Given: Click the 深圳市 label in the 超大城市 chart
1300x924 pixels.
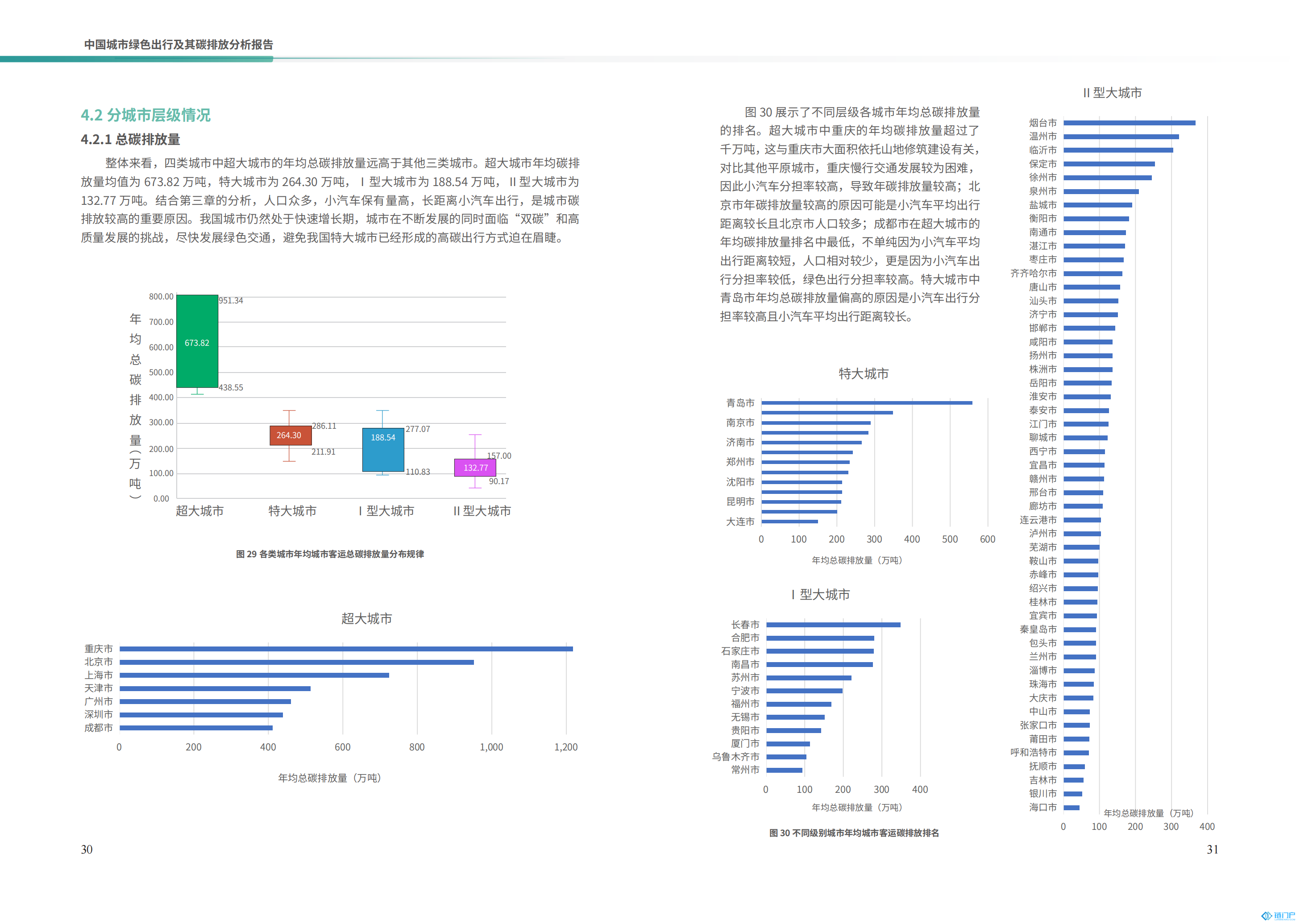Looking at the screenshot, I should [99, 715].
